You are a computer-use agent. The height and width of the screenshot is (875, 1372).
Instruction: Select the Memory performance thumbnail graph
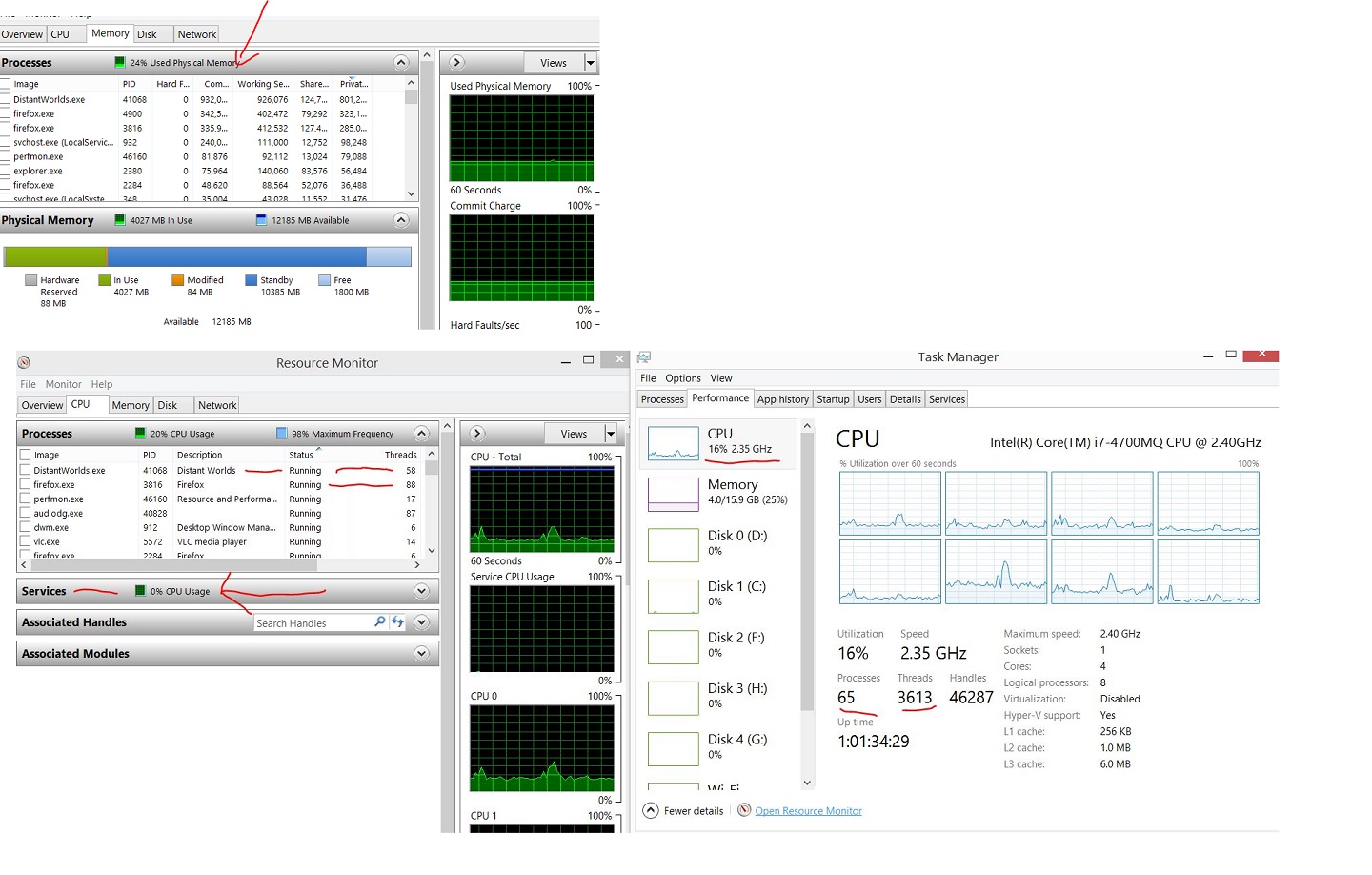pos(673,494)
